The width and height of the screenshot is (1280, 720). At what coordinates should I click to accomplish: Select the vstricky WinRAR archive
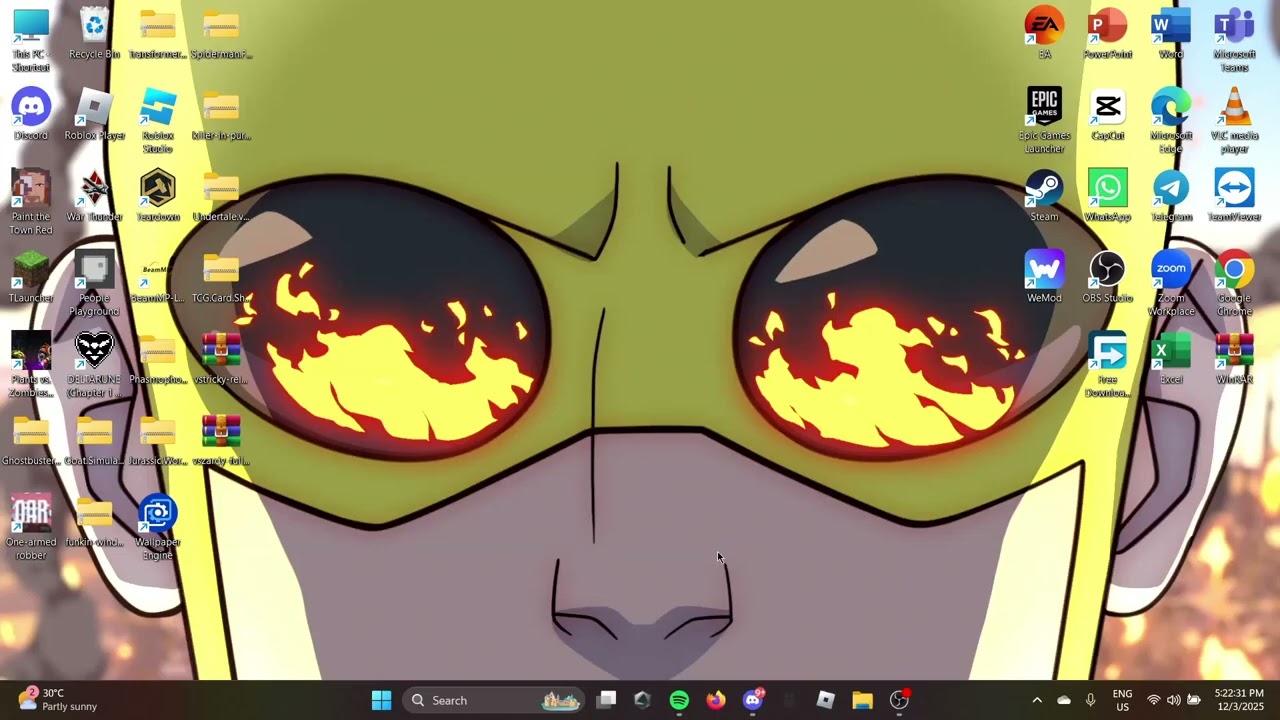tap(221, 358)
